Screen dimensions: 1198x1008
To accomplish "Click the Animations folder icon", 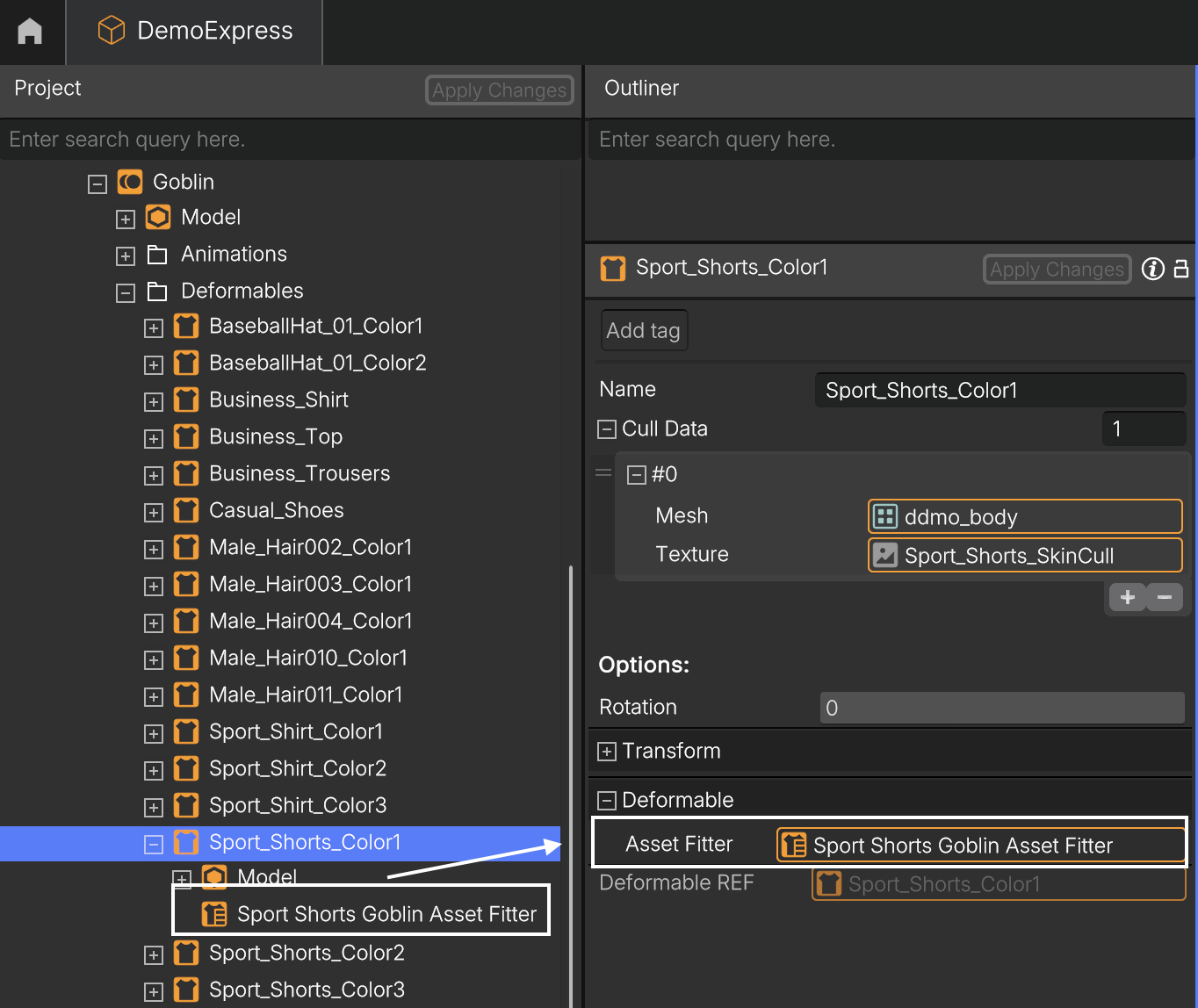I will tap(157, 255).
